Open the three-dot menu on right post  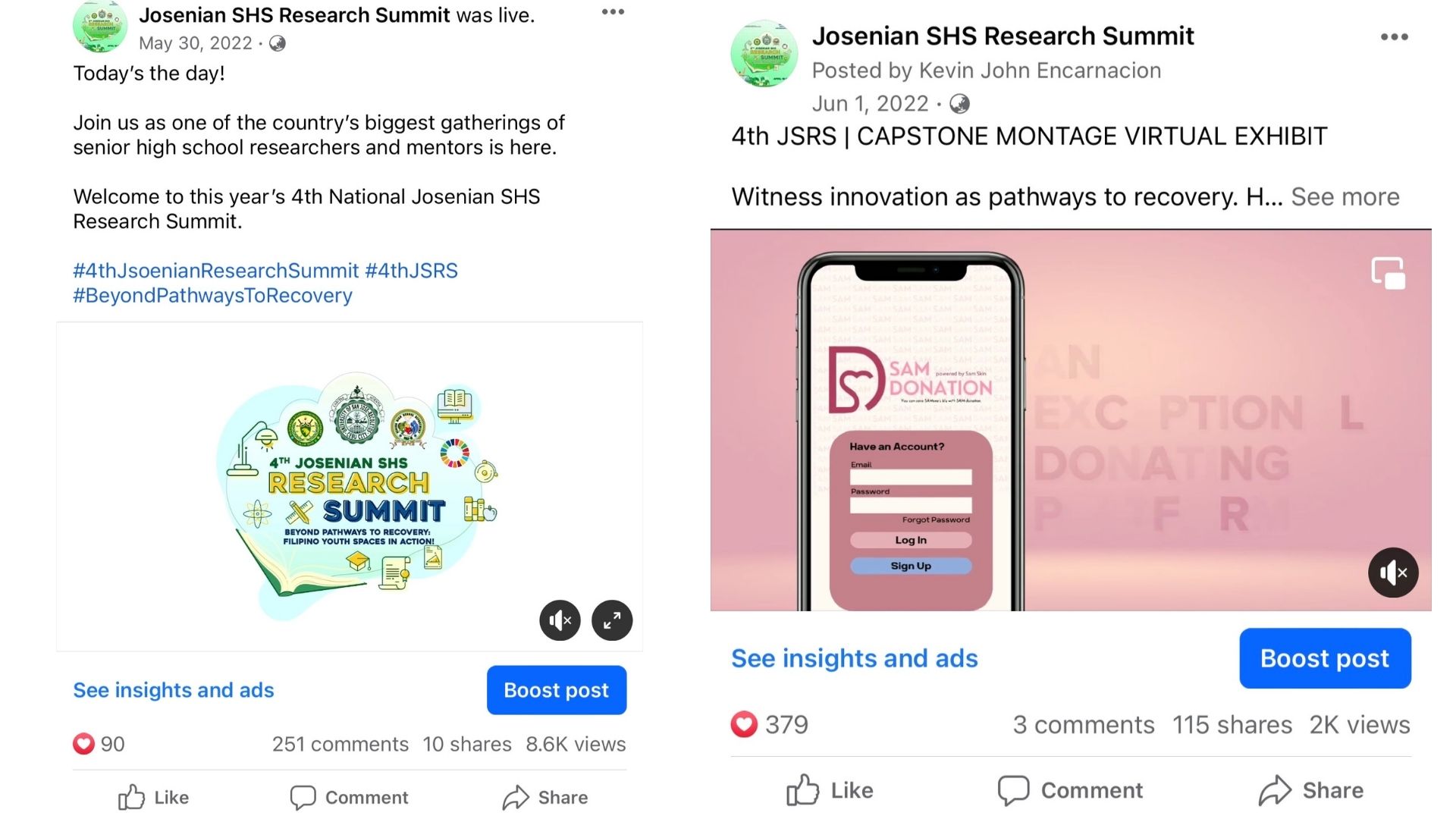point(1394,37)
